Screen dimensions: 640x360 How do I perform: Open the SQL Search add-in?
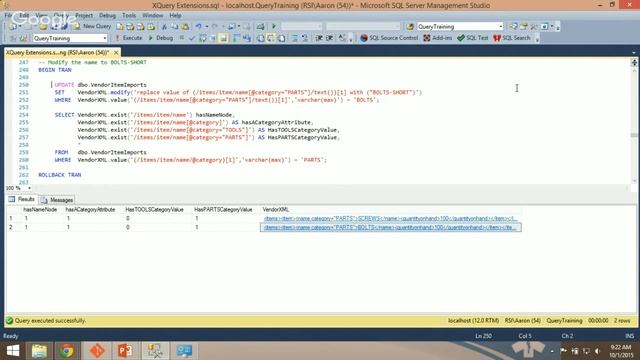(x=512, y=38)
